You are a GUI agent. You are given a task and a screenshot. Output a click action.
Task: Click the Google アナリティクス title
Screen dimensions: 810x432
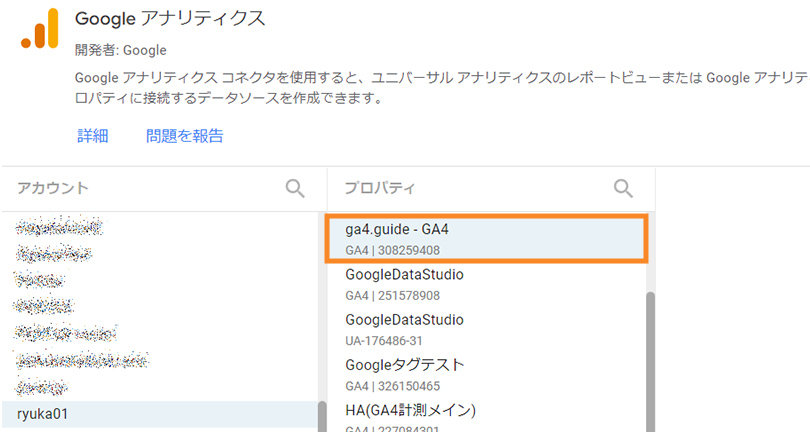click(x=170, y=19)
